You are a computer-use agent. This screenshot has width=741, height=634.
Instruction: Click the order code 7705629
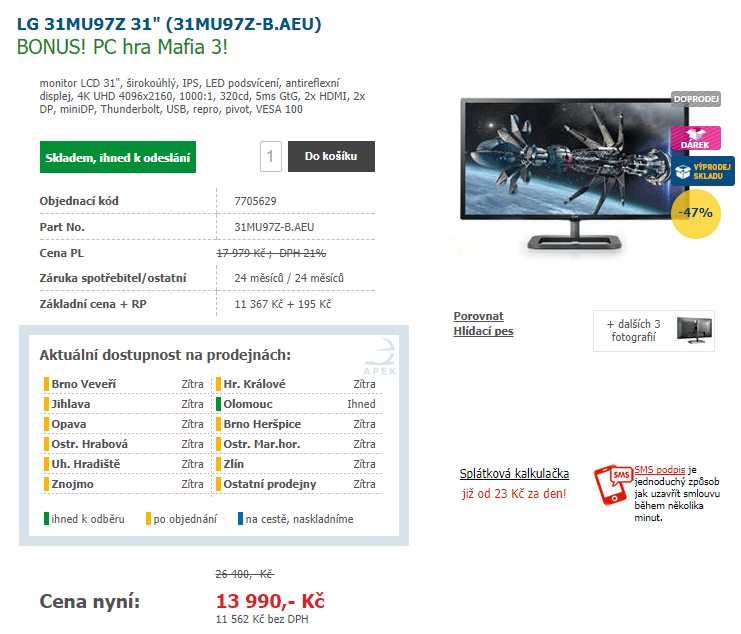[x=255, y=201]
